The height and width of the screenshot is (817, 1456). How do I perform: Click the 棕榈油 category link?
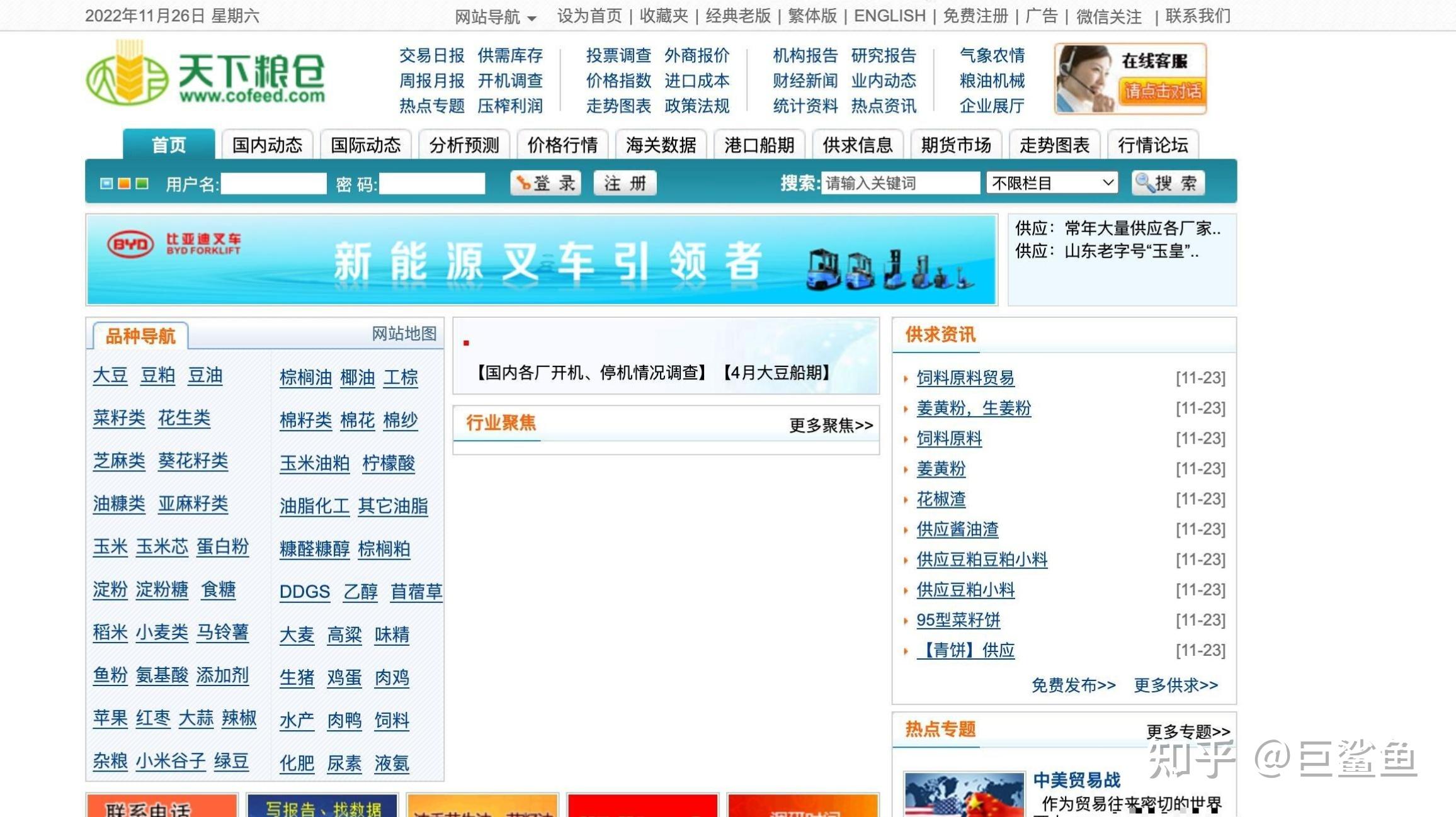point(305,377)
